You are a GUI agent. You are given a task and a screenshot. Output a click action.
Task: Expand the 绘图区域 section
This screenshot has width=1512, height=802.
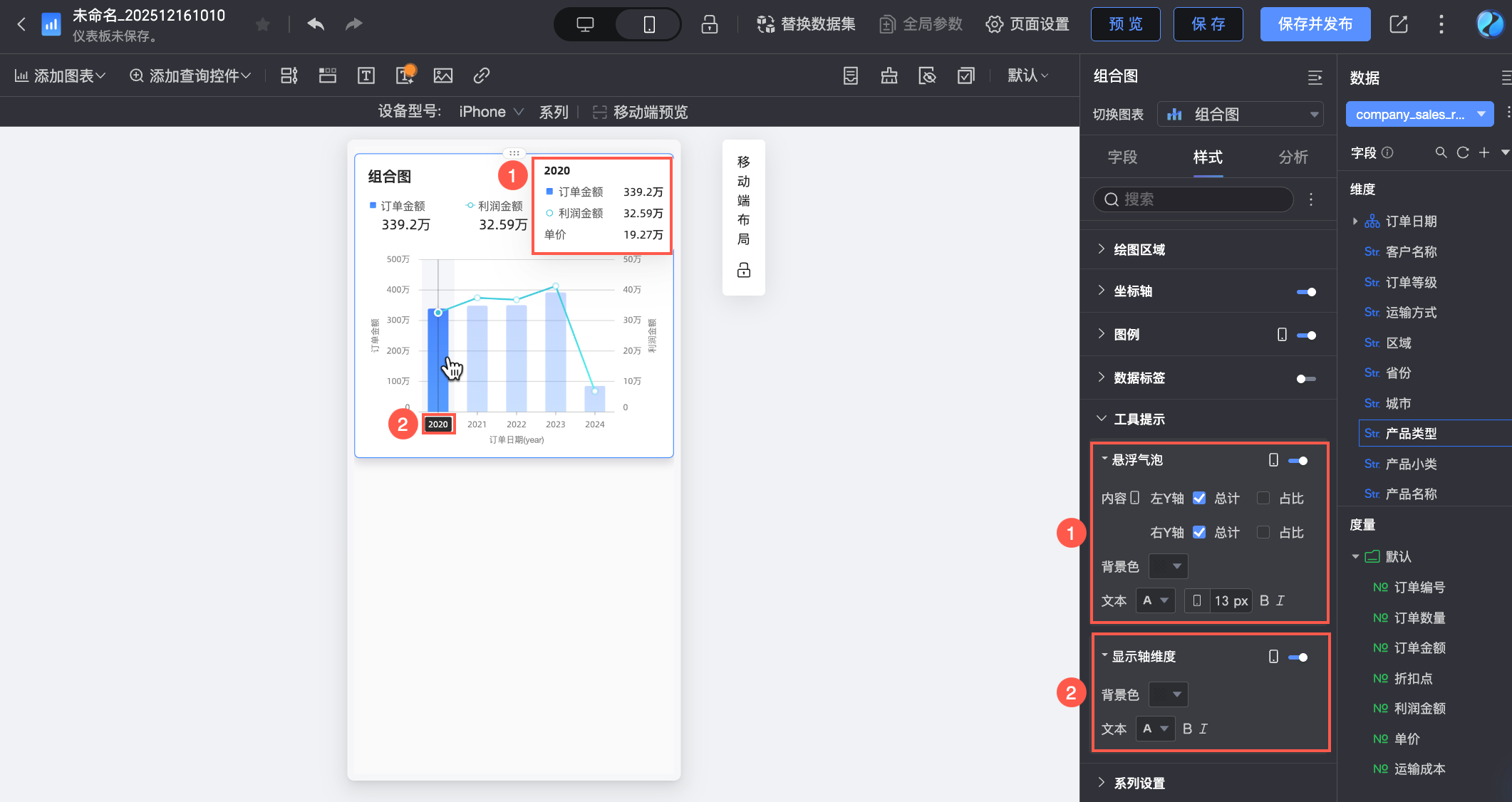(x=1139, y=249)
